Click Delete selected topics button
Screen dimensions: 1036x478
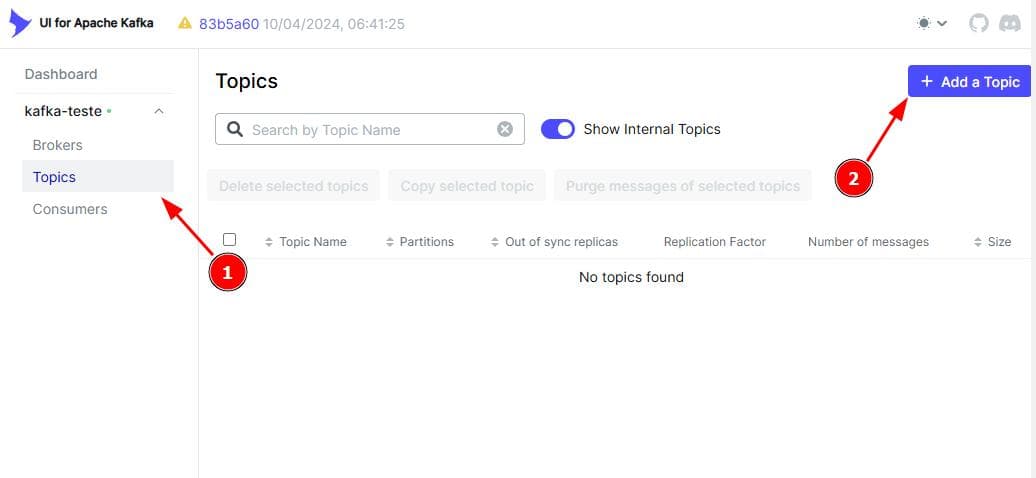point(293,186)
